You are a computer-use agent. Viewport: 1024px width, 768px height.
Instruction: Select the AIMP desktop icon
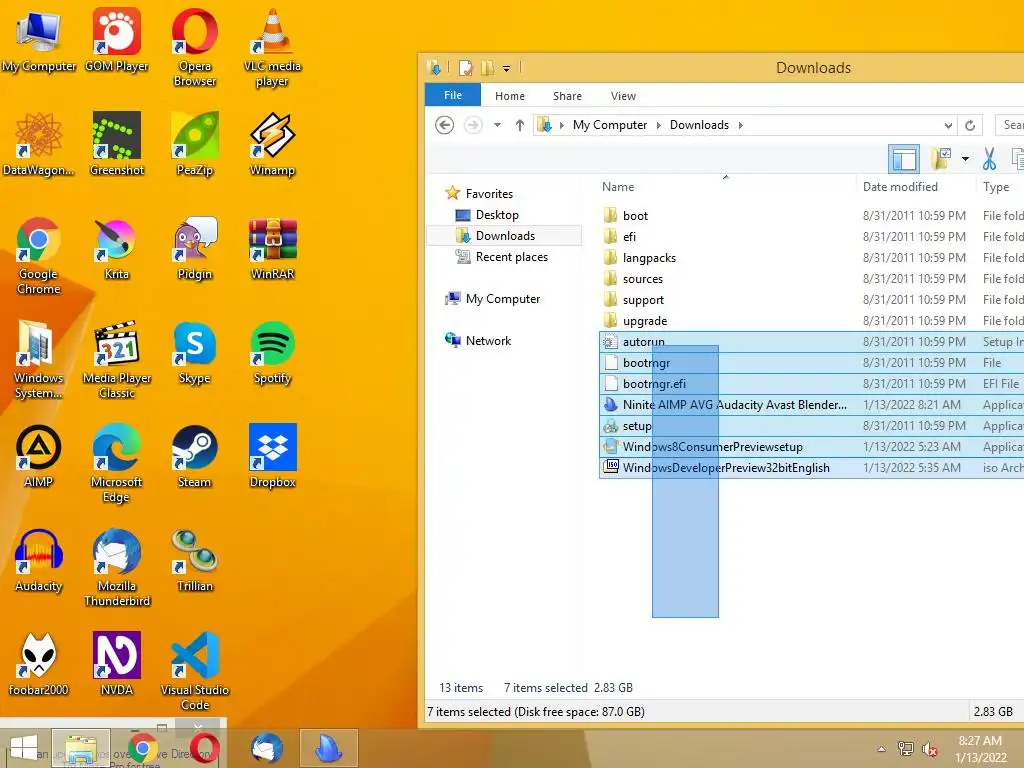pos(39,456)
